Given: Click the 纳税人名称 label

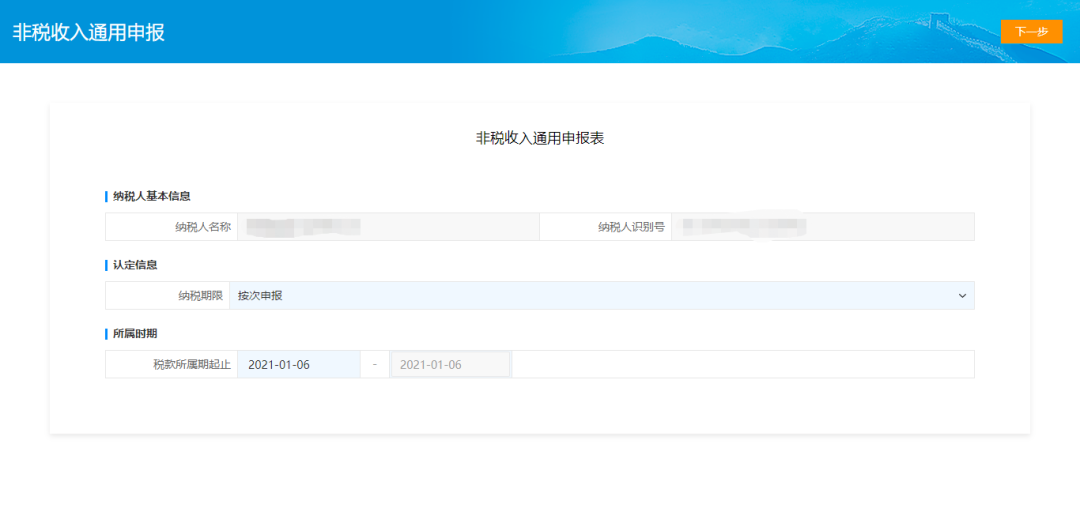Looking at the screenshot, I should 202,226.
